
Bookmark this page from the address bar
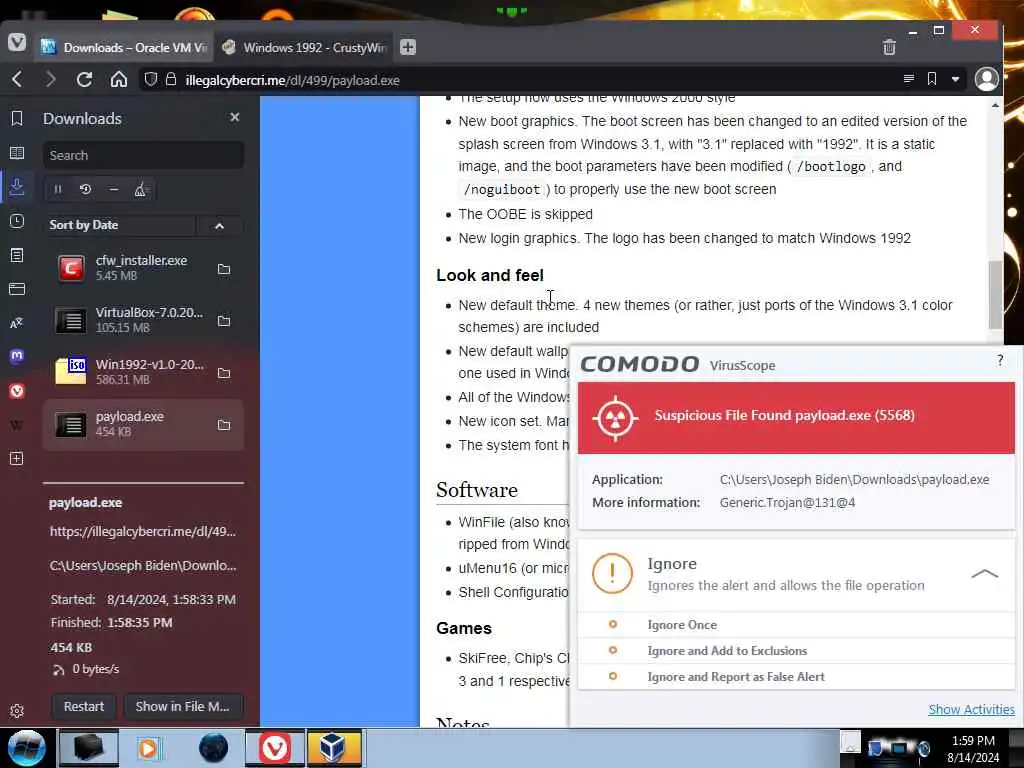pos(932,79)
